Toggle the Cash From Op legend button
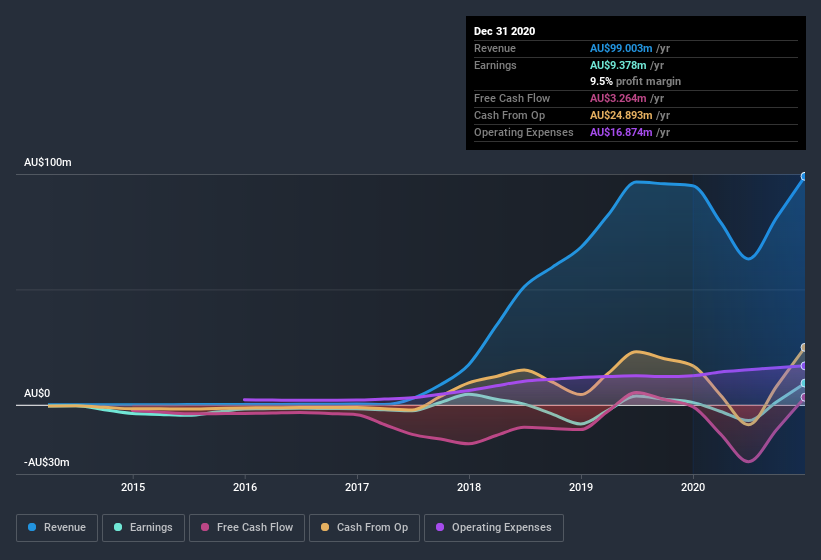 364,528
